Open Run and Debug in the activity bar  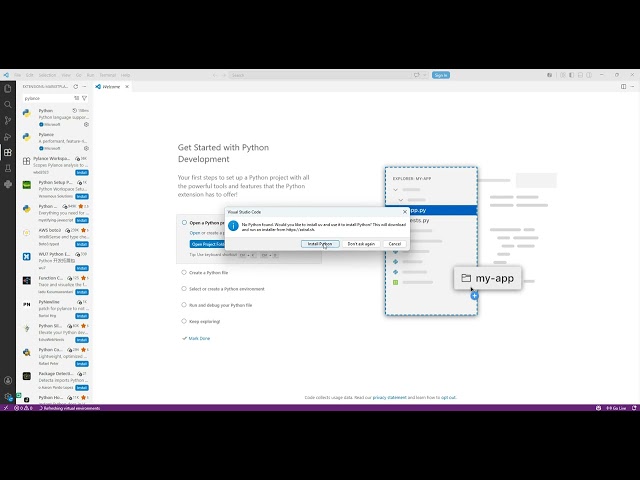pos(8,136)
